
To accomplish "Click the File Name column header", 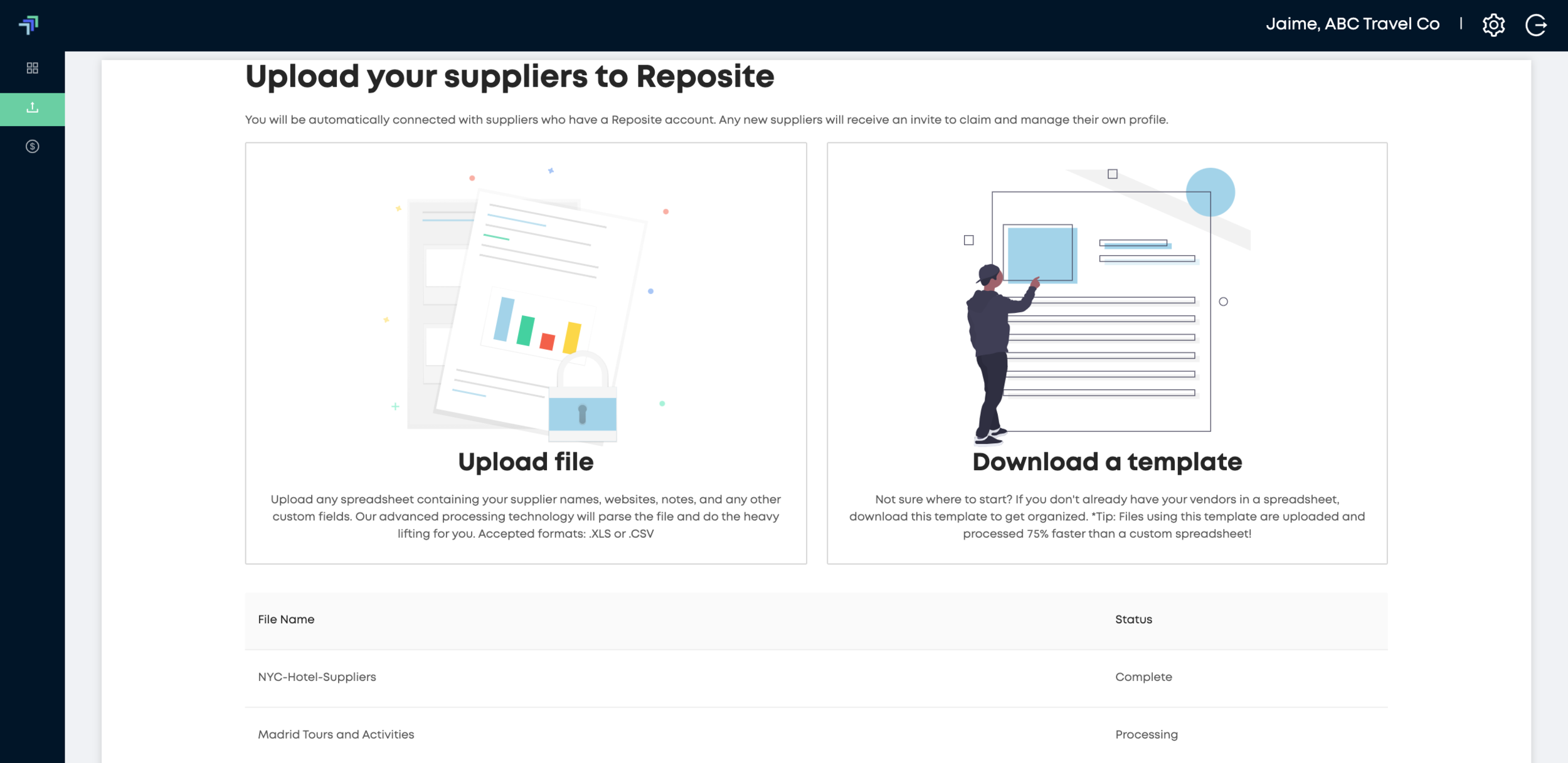I will coord(286,619).
